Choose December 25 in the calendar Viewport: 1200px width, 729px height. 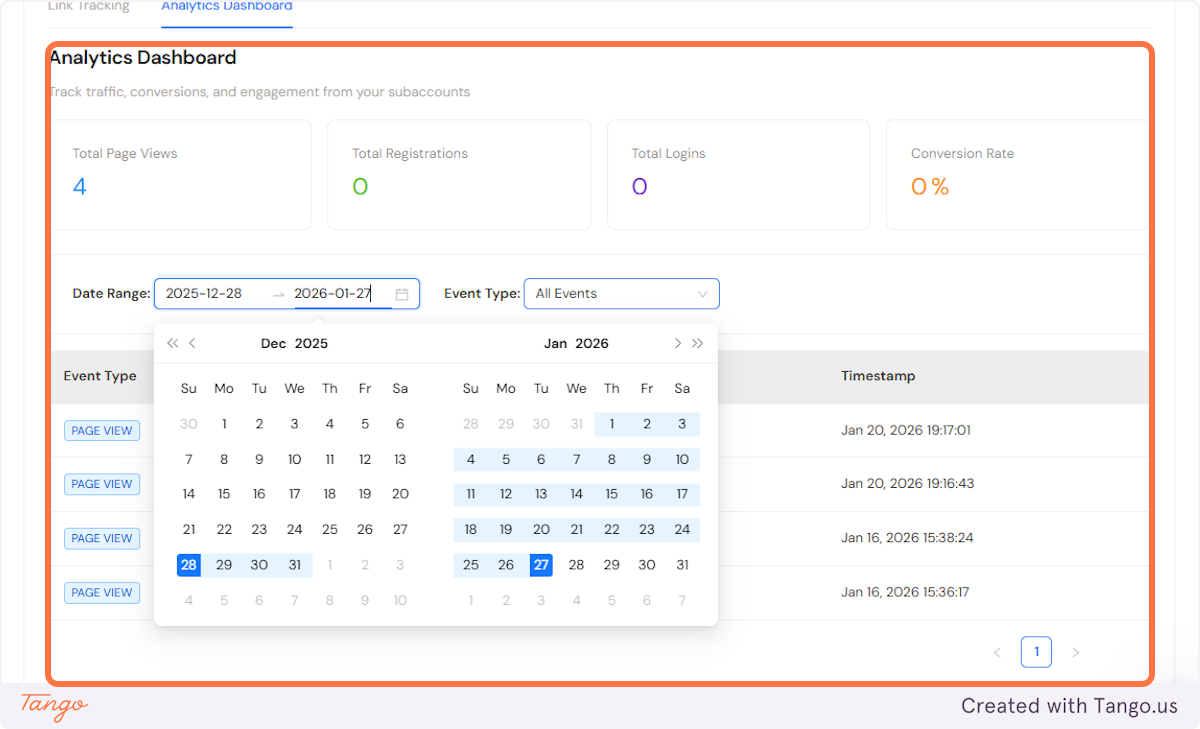[x=330, y=530]
